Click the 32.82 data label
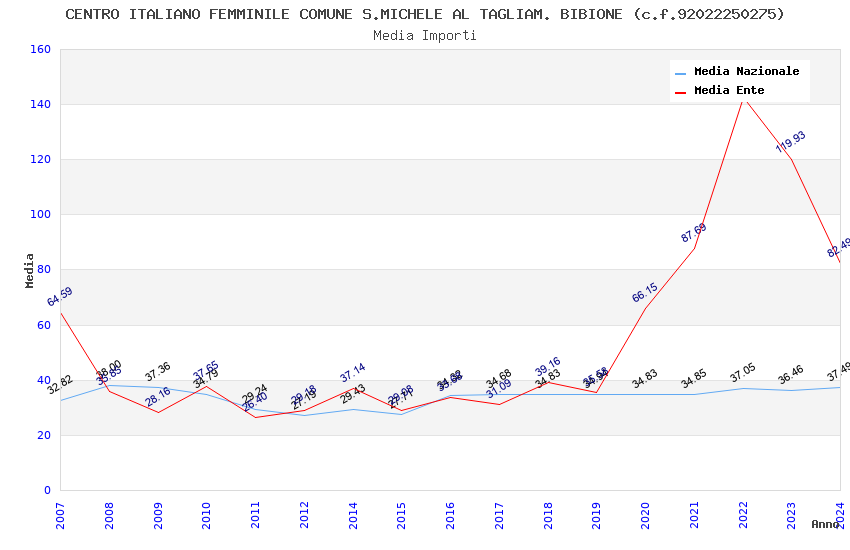The width and height of the screenshot is (850, 550). 60,384
